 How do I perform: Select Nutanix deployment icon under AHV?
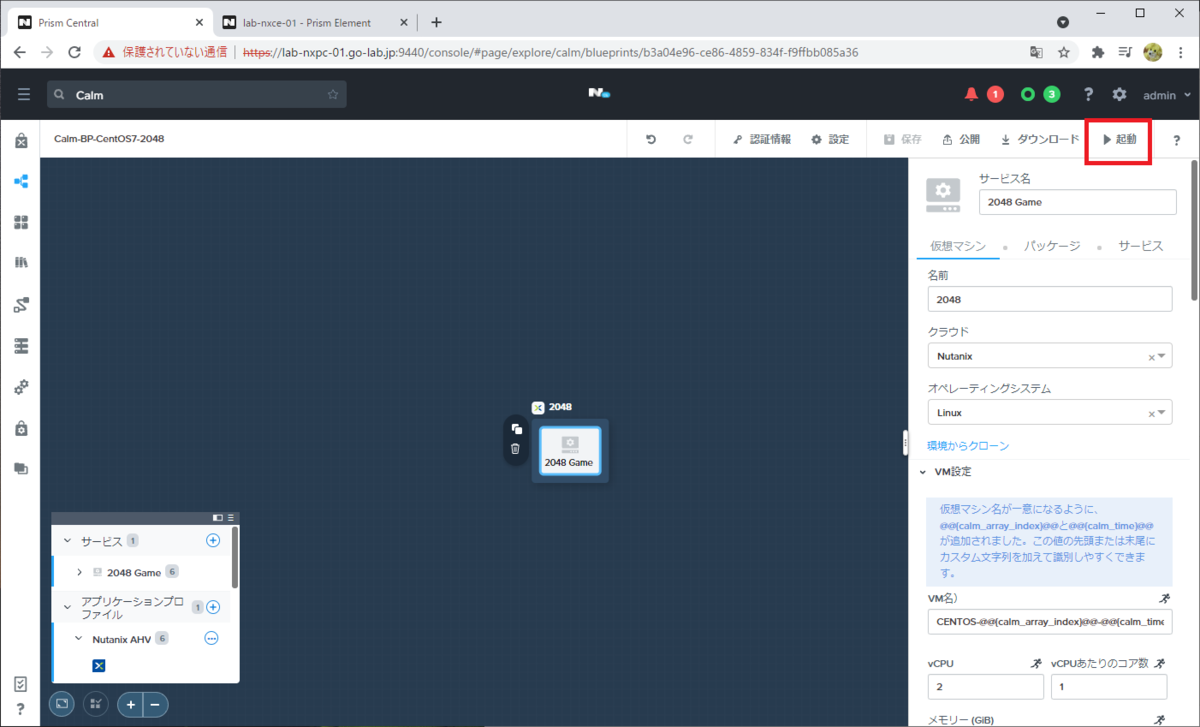point(99,666)
